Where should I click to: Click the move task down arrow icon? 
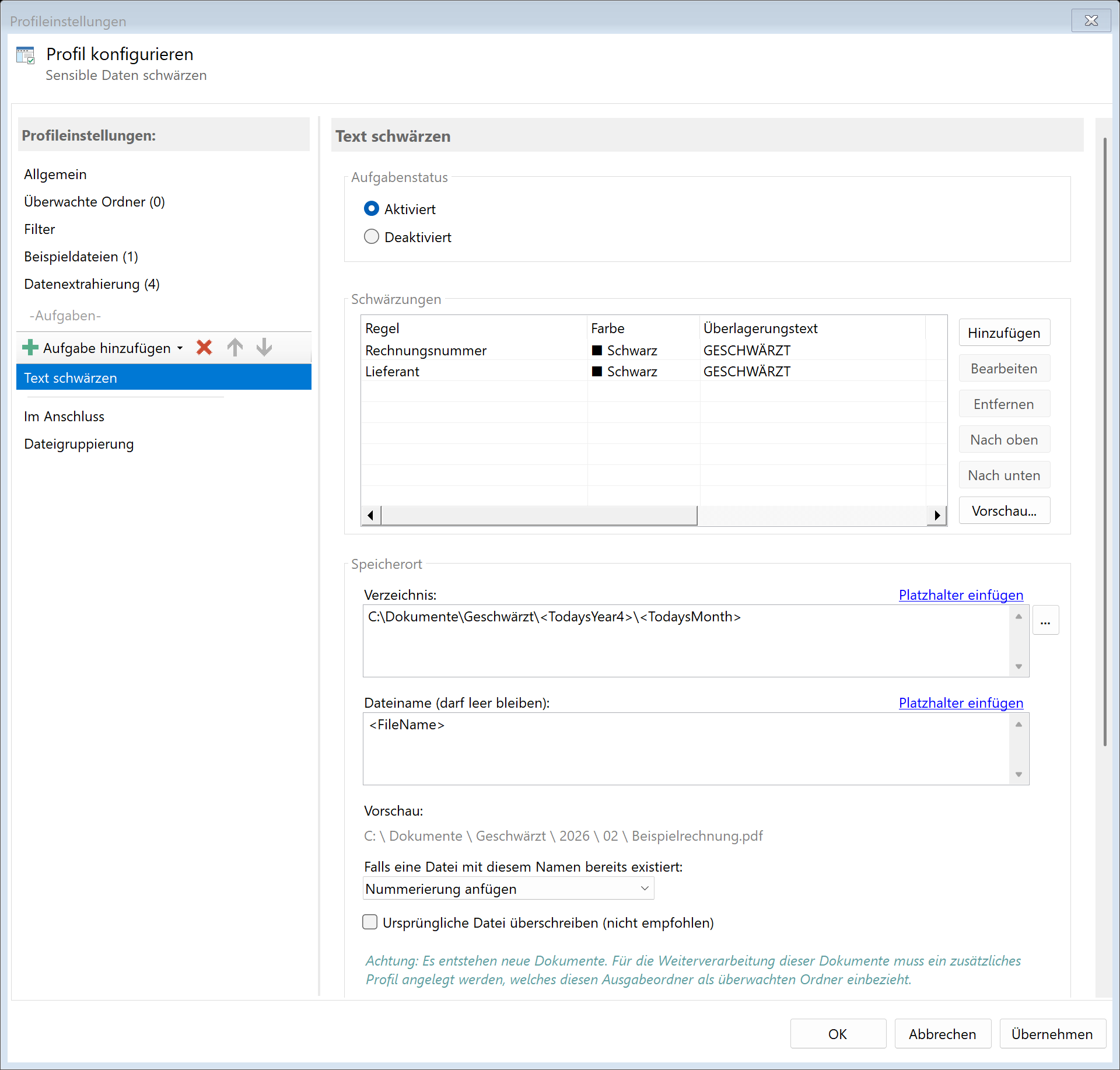[x=264, y=348]
